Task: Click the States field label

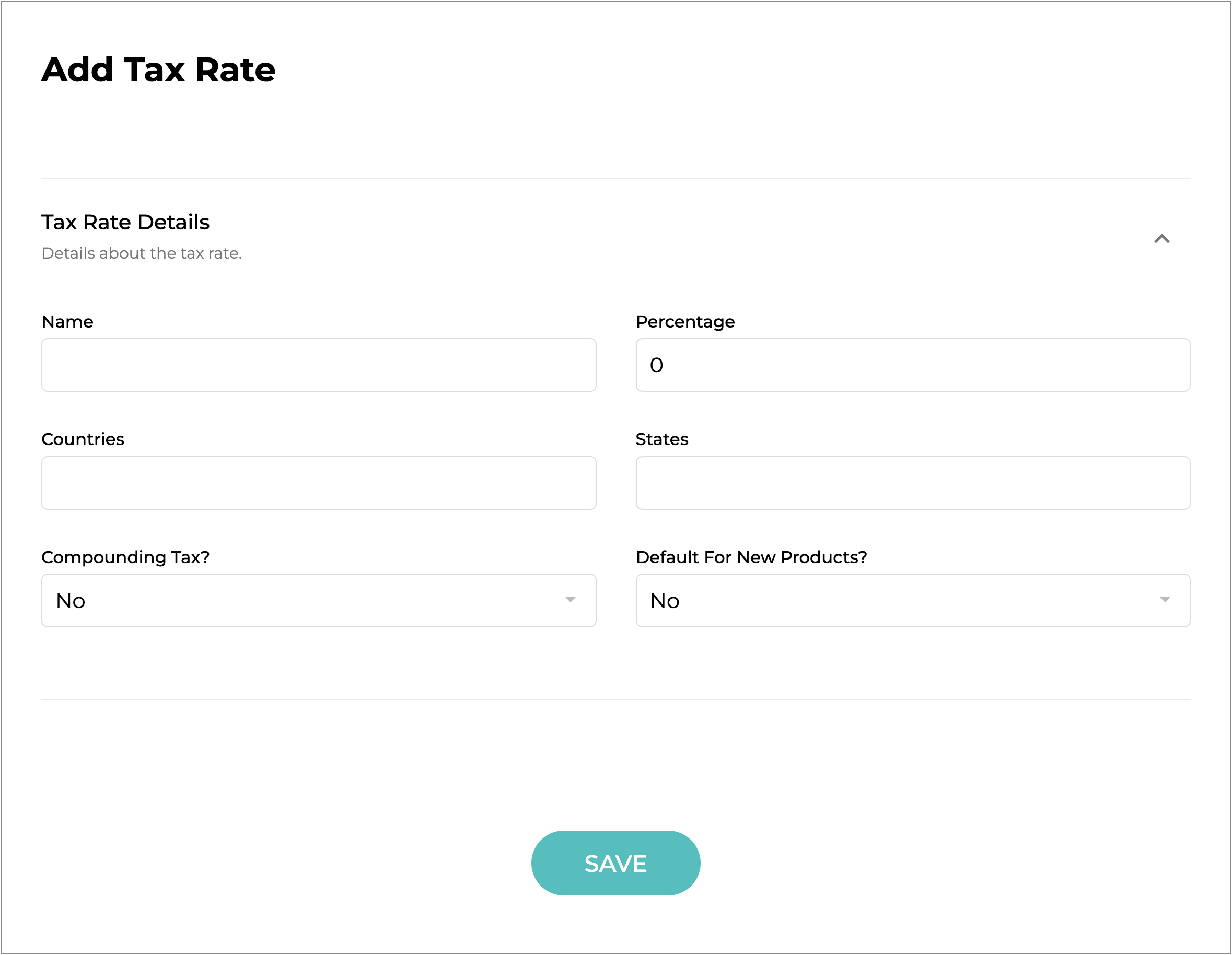Action: tap(661, 439)
